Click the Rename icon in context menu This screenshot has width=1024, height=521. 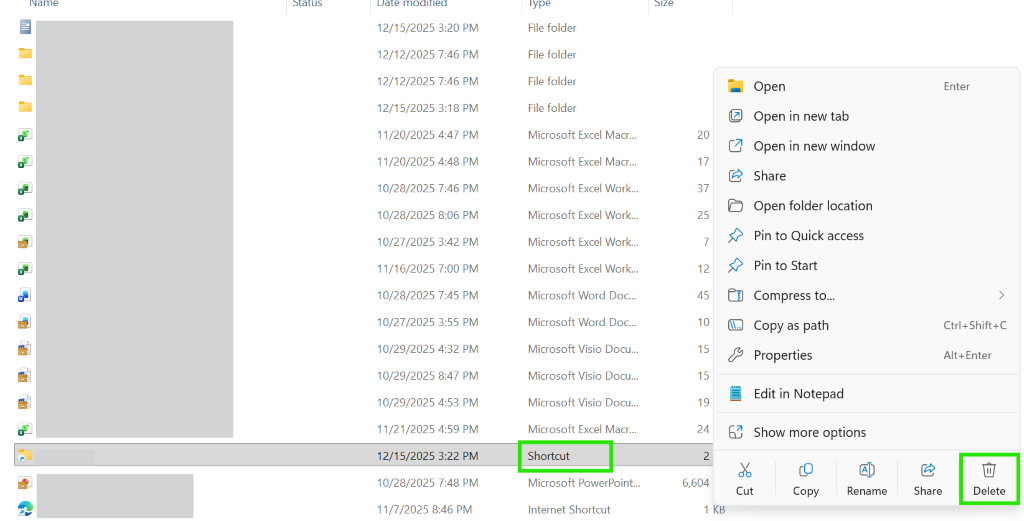pyautogui.click(x=867, y=470)
